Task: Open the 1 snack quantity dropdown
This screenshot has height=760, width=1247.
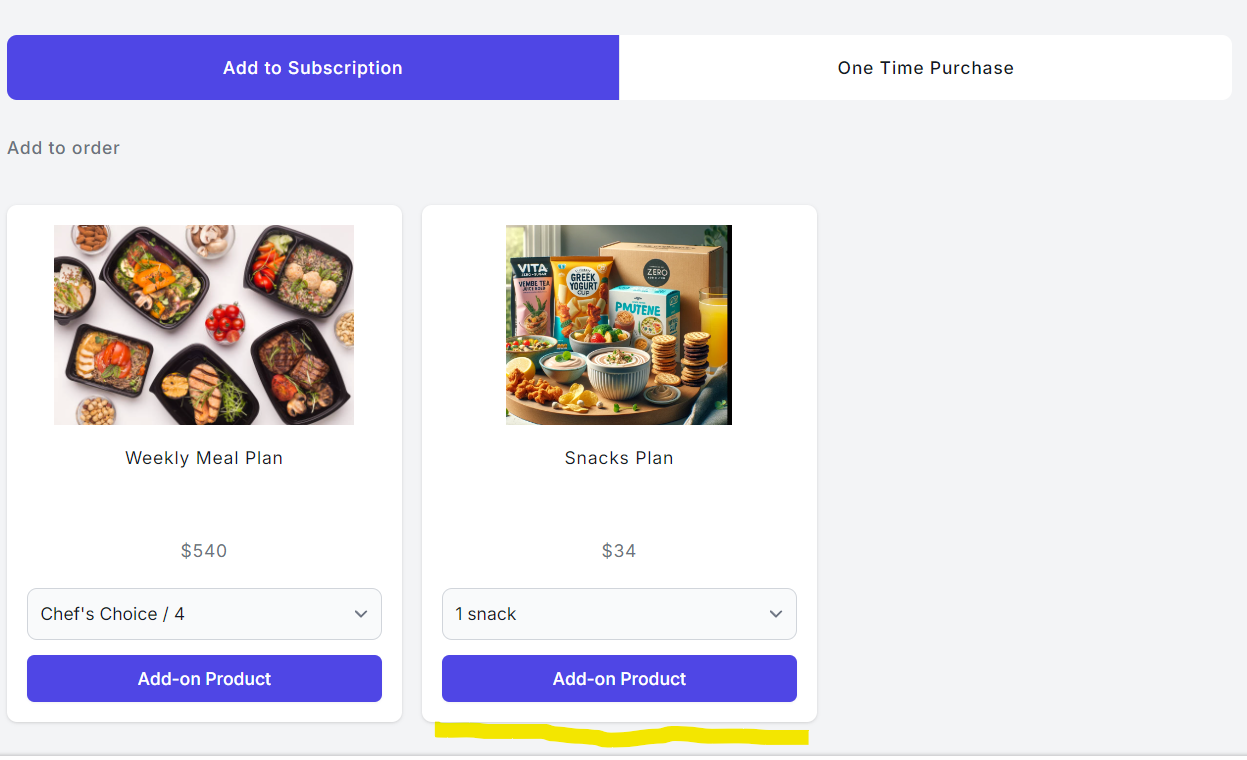Action: pos(619,614)
